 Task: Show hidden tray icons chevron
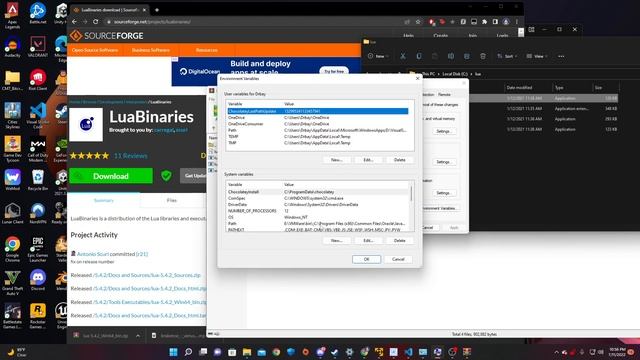pyautogui.click(x=556, y=352)
